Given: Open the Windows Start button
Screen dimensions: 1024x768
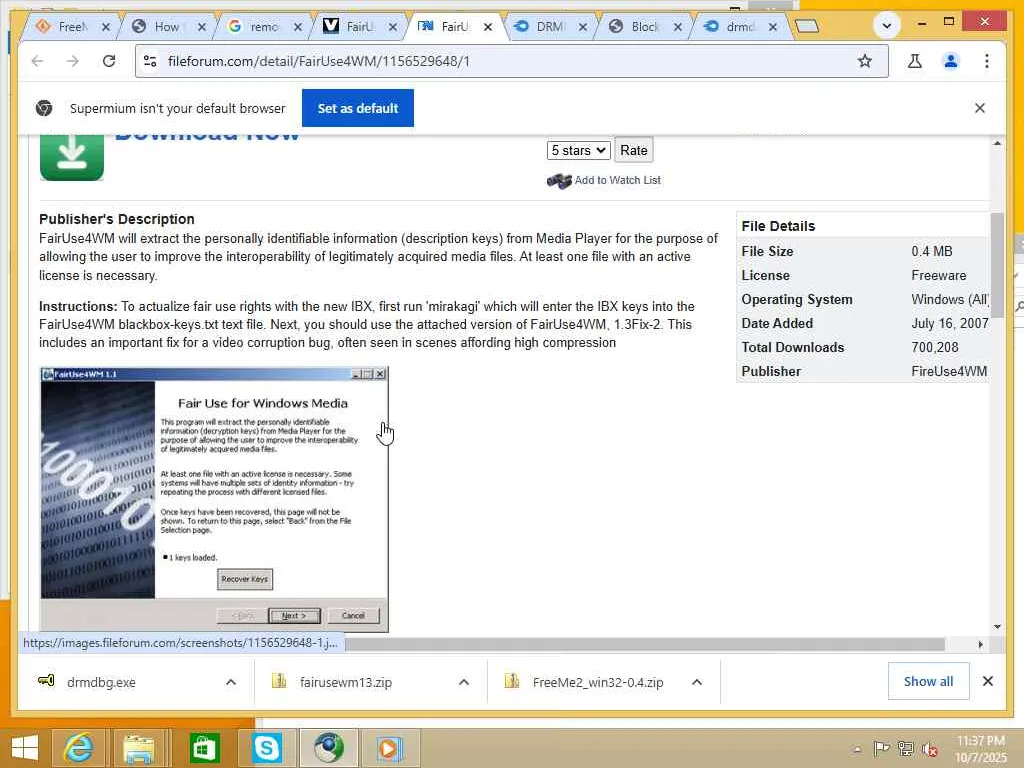Looking at the screenshot, I should [25, 748].
